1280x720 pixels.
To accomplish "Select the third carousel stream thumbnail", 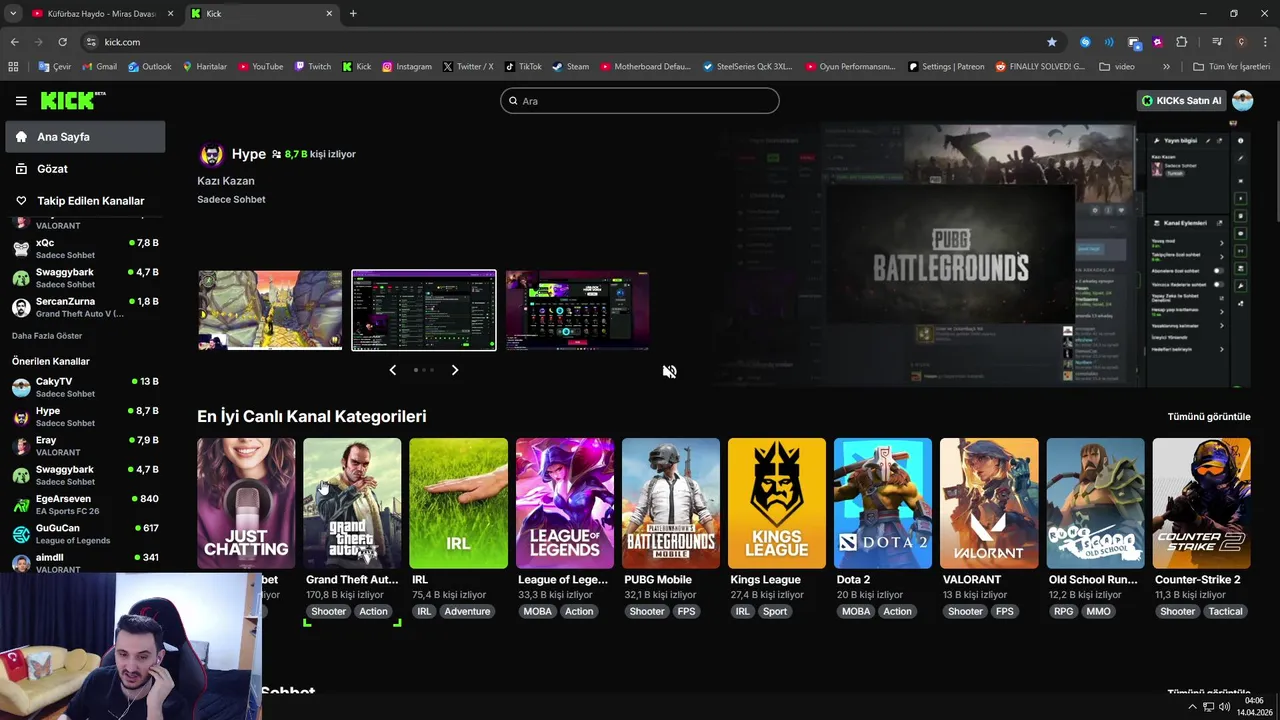I will [578, 310].
